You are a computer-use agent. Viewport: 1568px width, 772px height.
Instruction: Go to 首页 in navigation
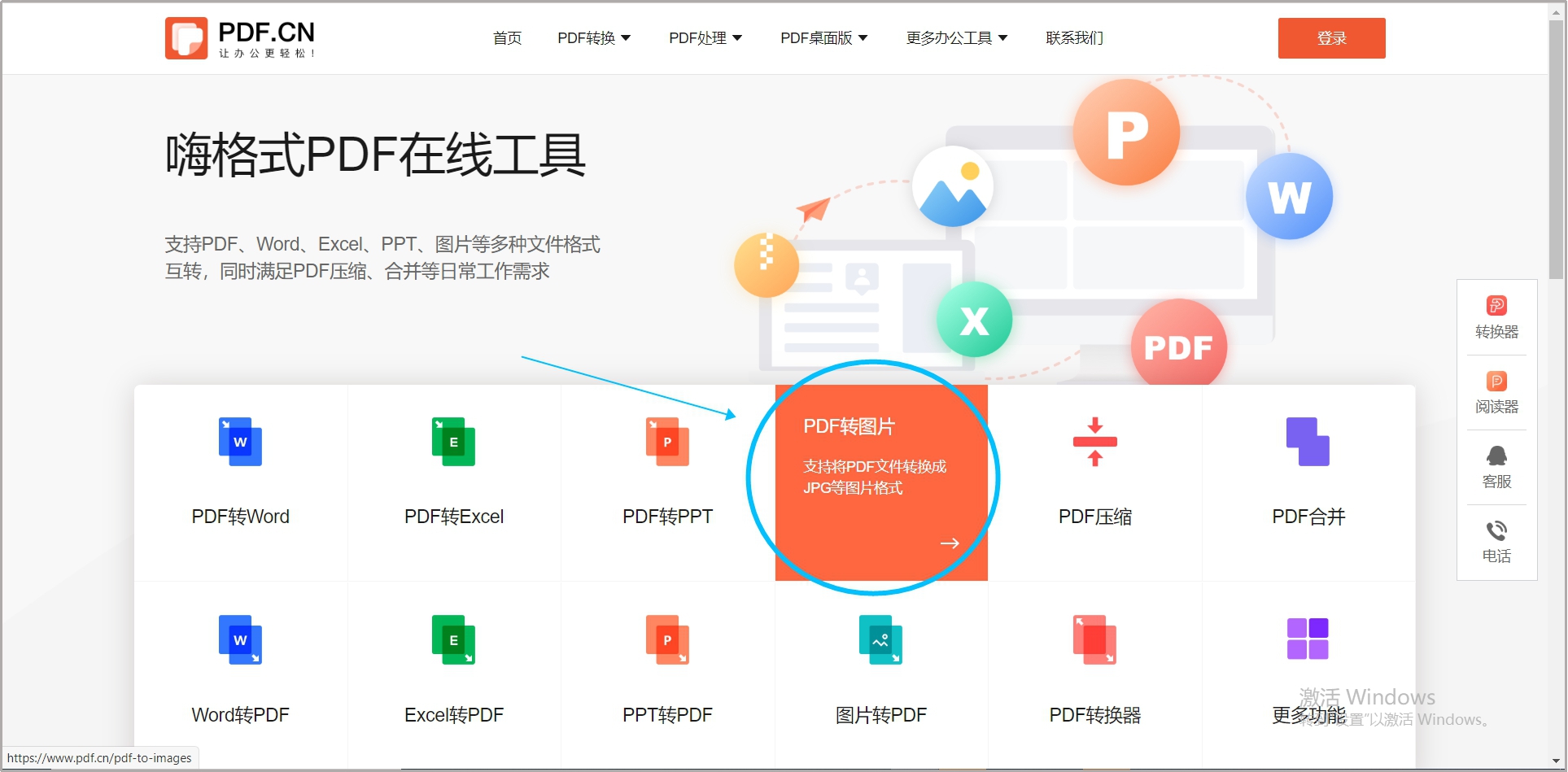tap(508, 38)
